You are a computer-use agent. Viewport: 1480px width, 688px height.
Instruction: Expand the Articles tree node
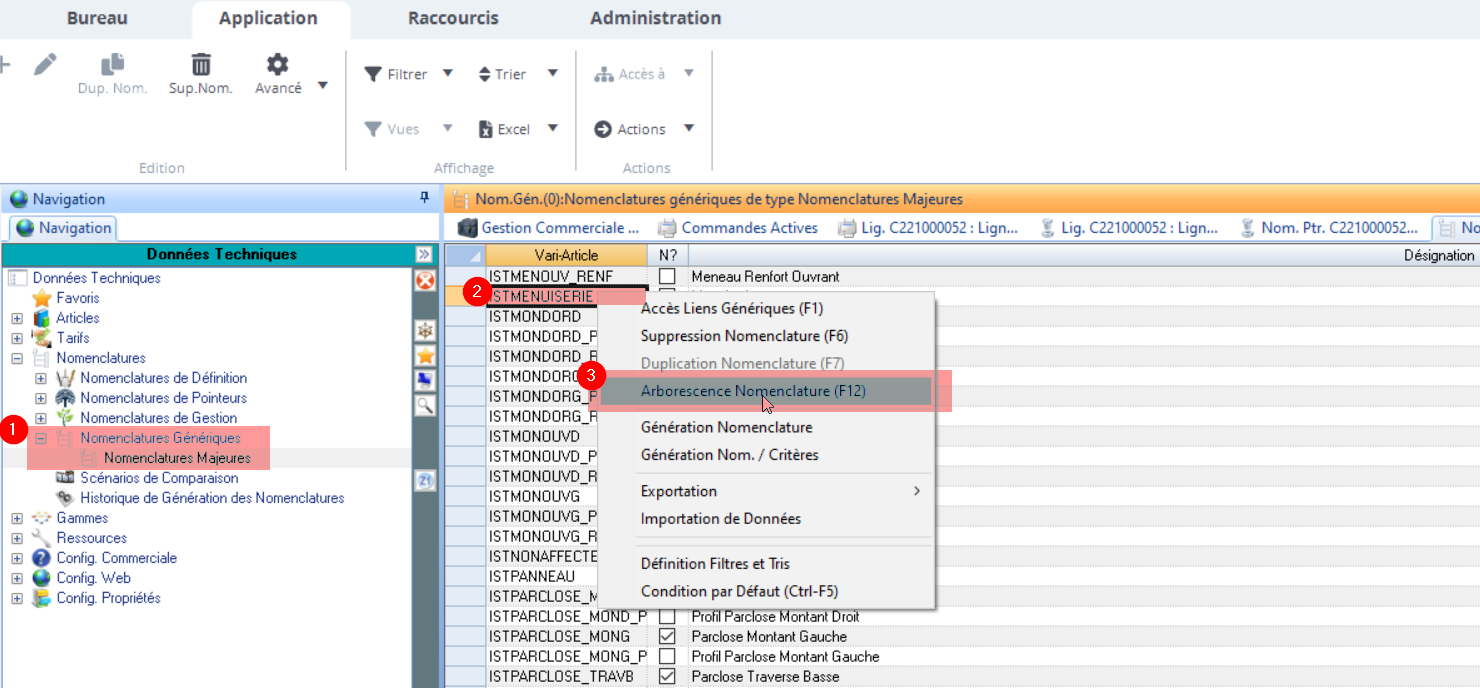17,318
